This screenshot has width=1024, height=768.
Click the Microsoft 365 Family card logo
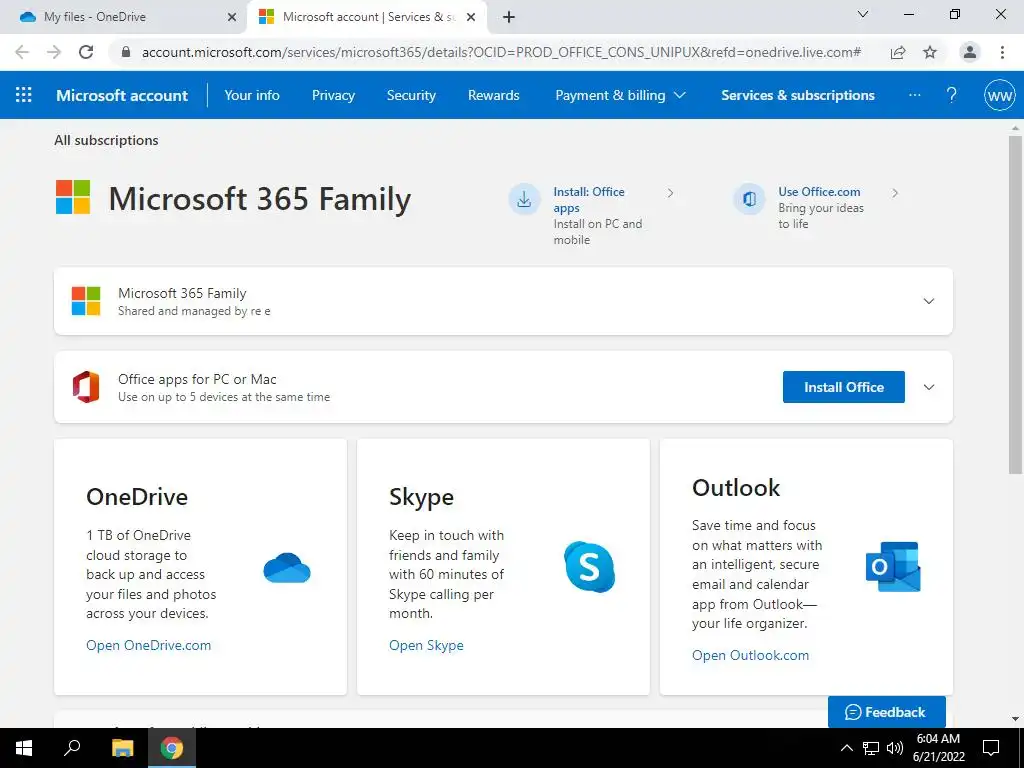[86, 301]
